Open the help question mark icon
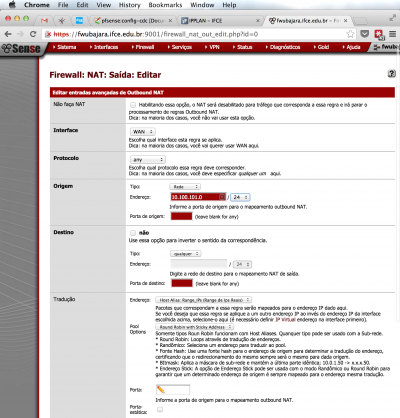 392,74
